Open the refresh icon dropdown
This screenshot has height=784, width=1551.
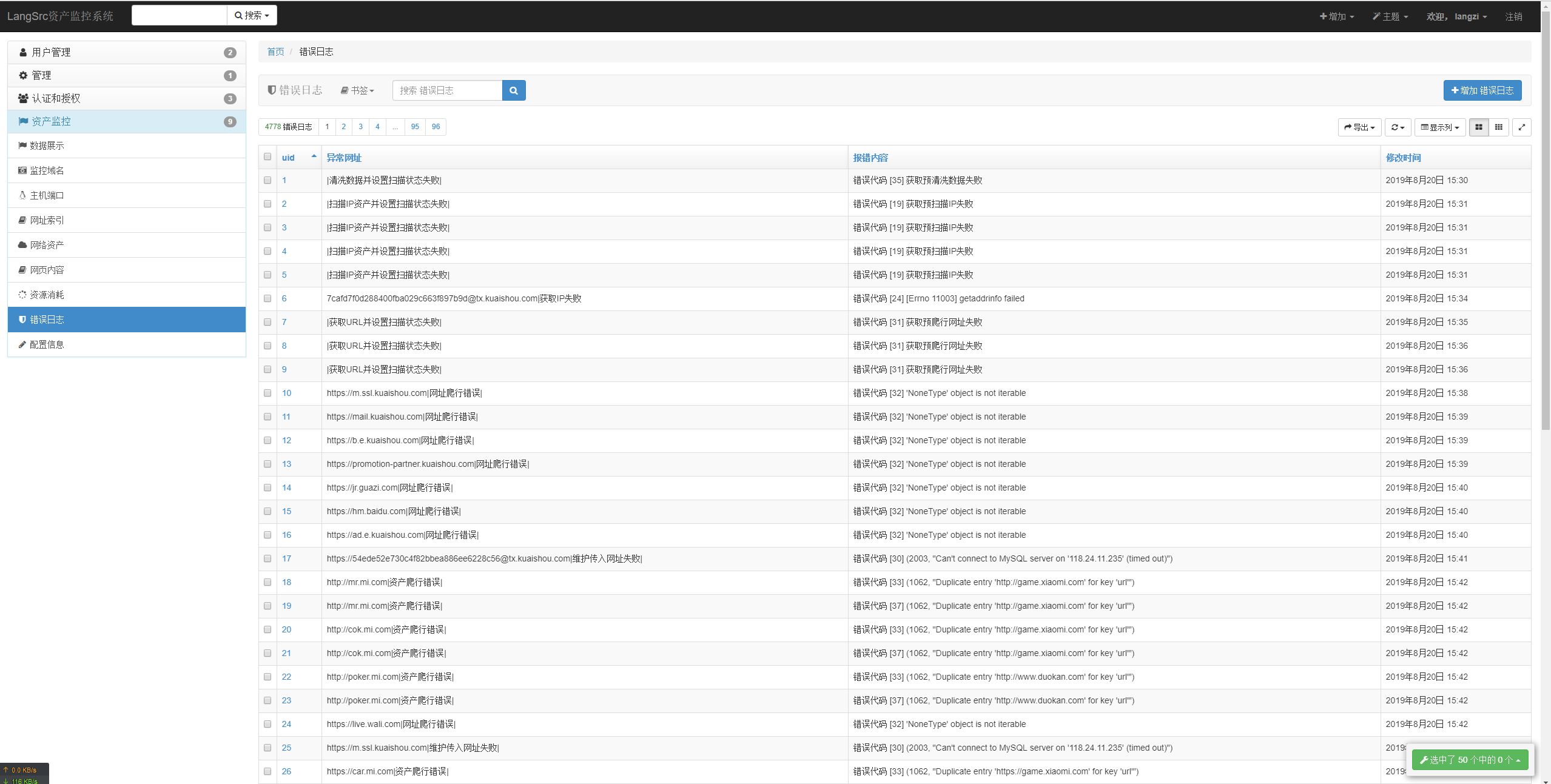point(1398,127)
